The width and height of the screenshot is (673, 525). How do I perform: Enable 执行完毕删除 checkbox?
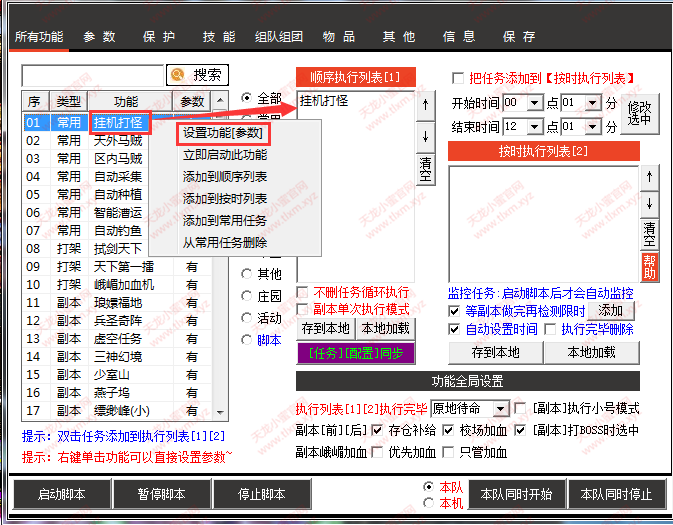[x=550, y=329]
